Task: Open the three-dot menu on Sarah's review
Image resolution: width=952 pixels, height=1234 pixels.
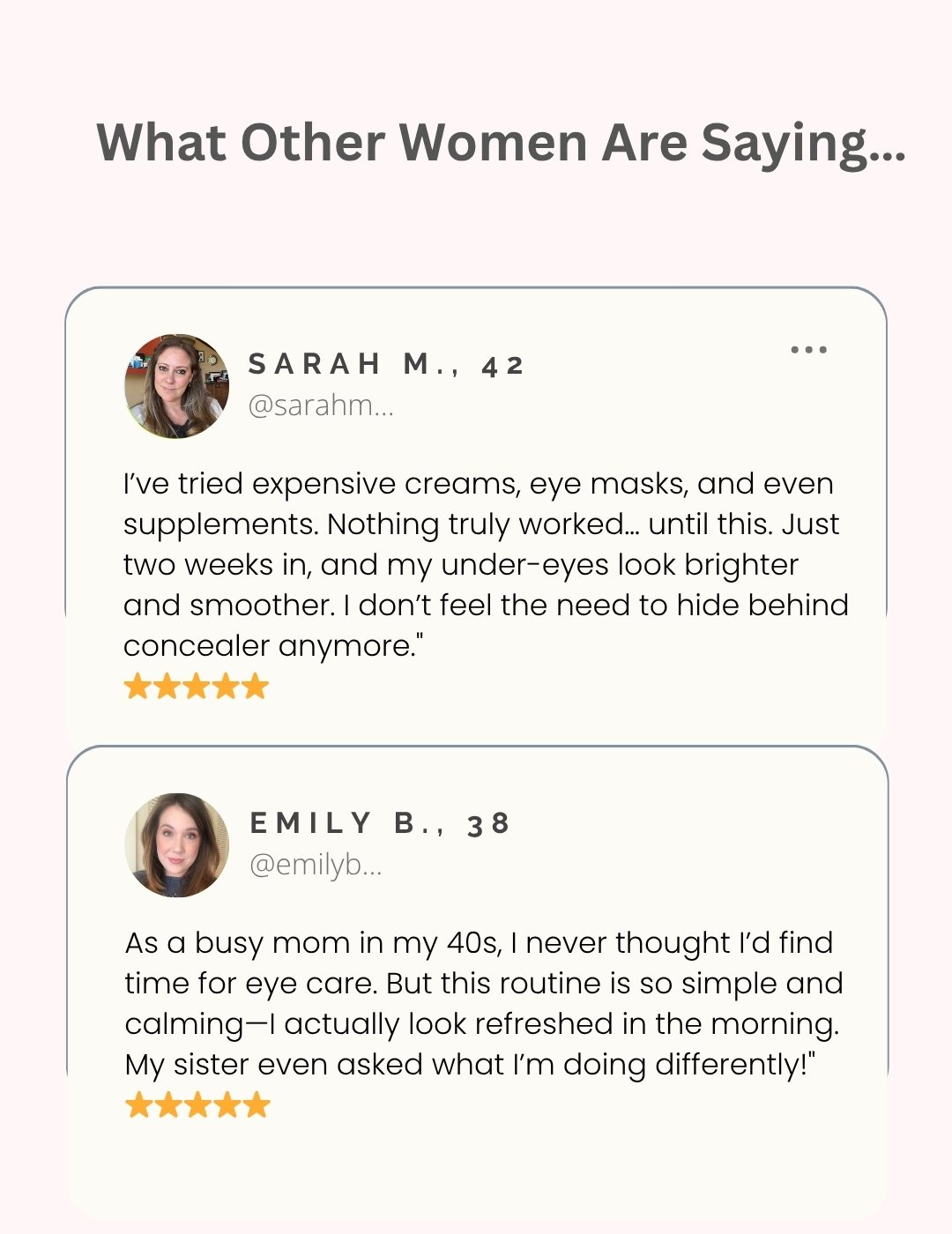Action: pos(808,350)
